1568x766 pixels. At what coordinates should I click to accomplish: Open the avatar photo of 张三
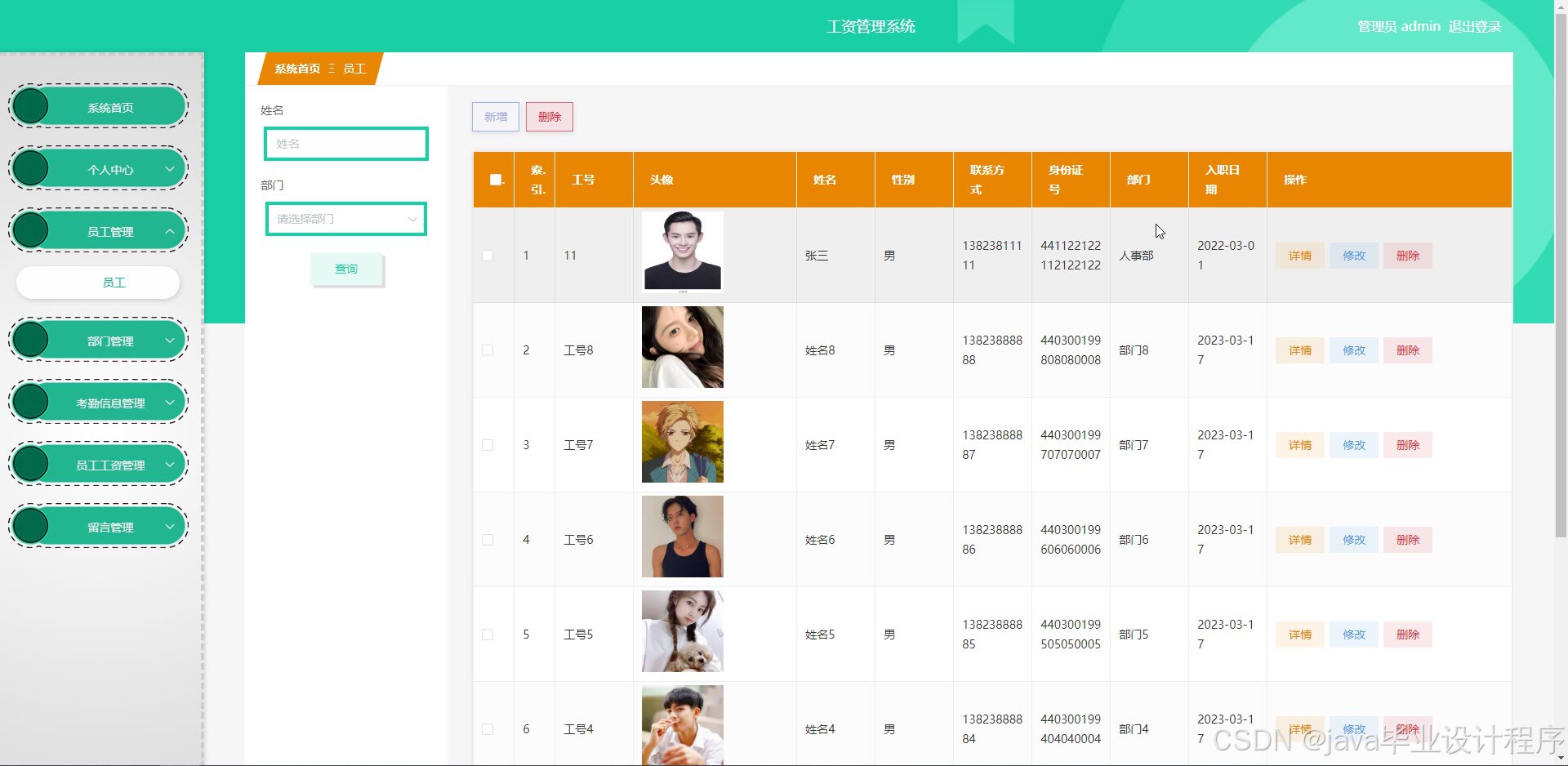tap(683, 252)
